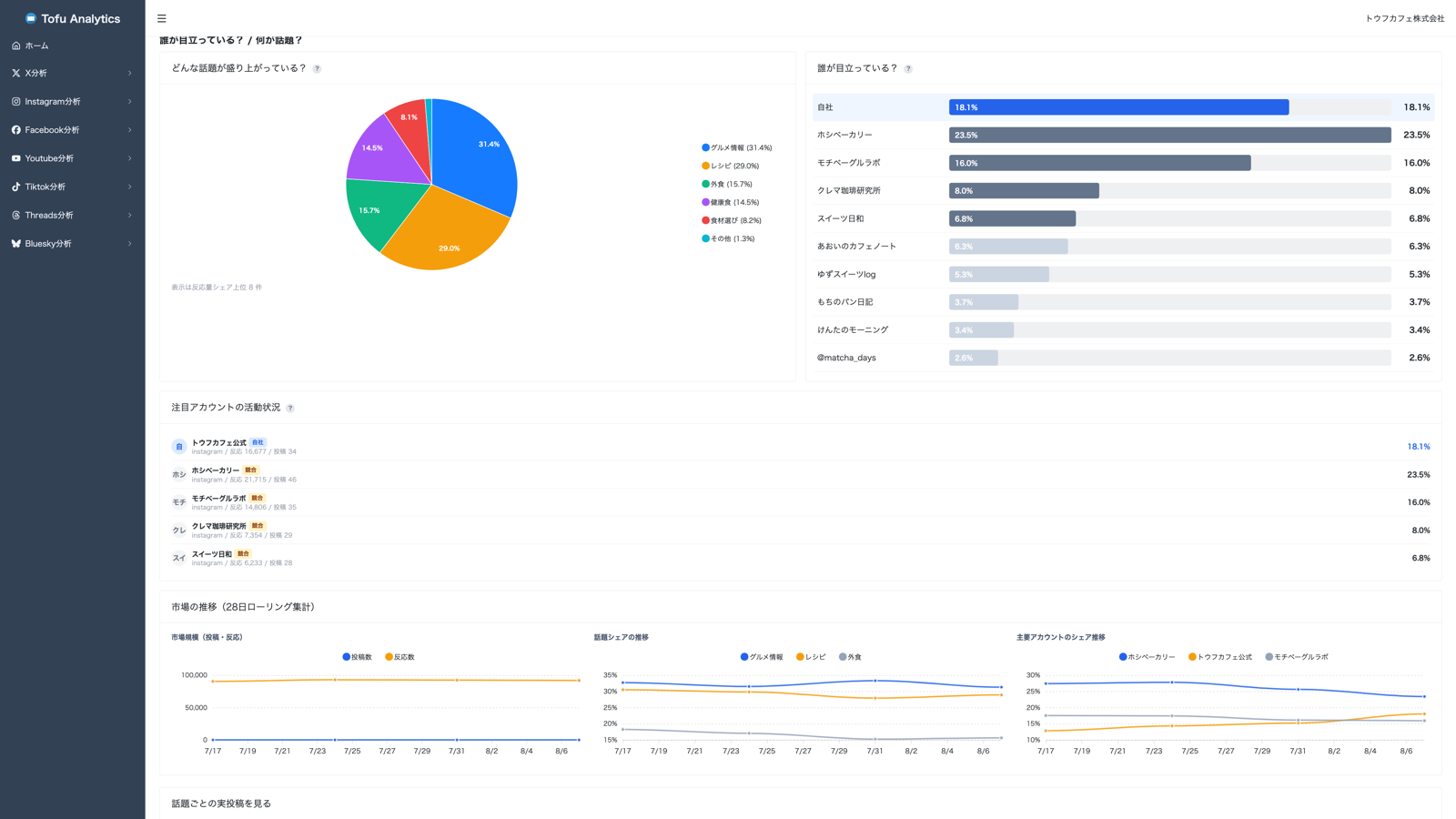This screenshot has height=819, width=1456.
Task: Expand Instagram分析 chevron arrow
Action: pyautogui.click(x=129, y=102)
